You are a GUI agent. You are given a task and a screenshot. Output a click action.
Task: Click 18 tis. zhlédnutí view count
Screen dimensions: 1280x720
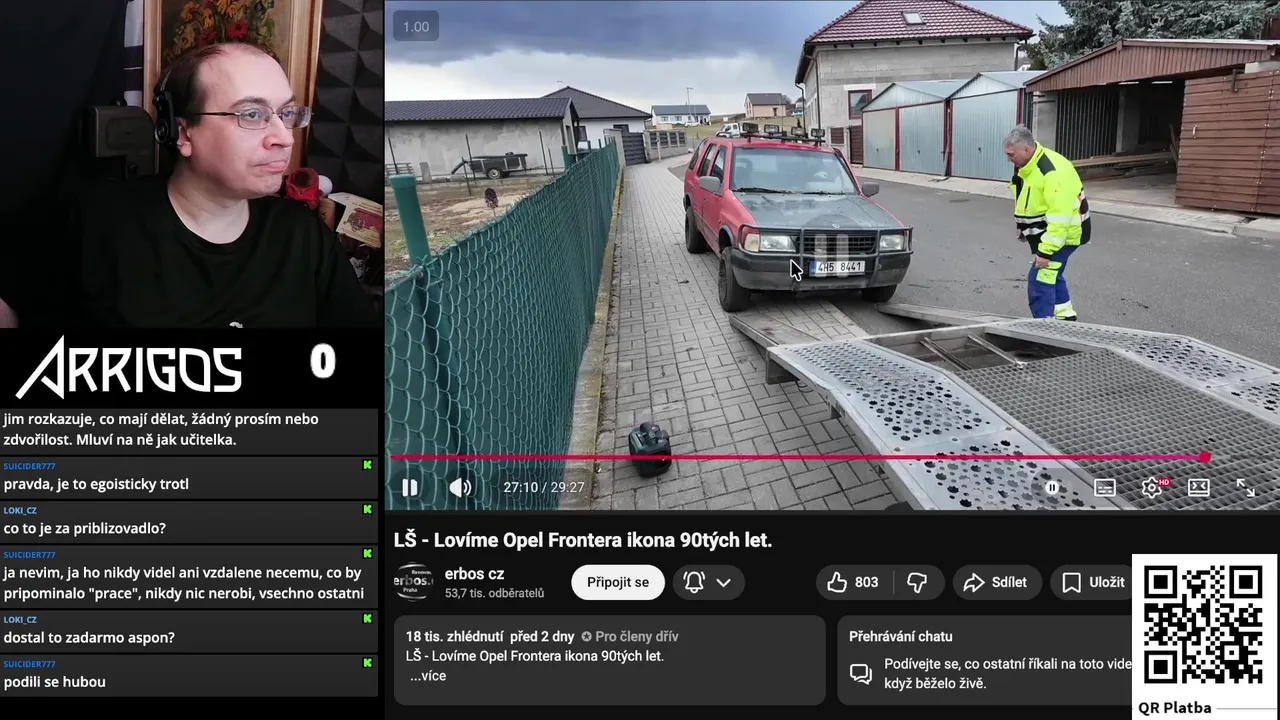click(454, 636)
